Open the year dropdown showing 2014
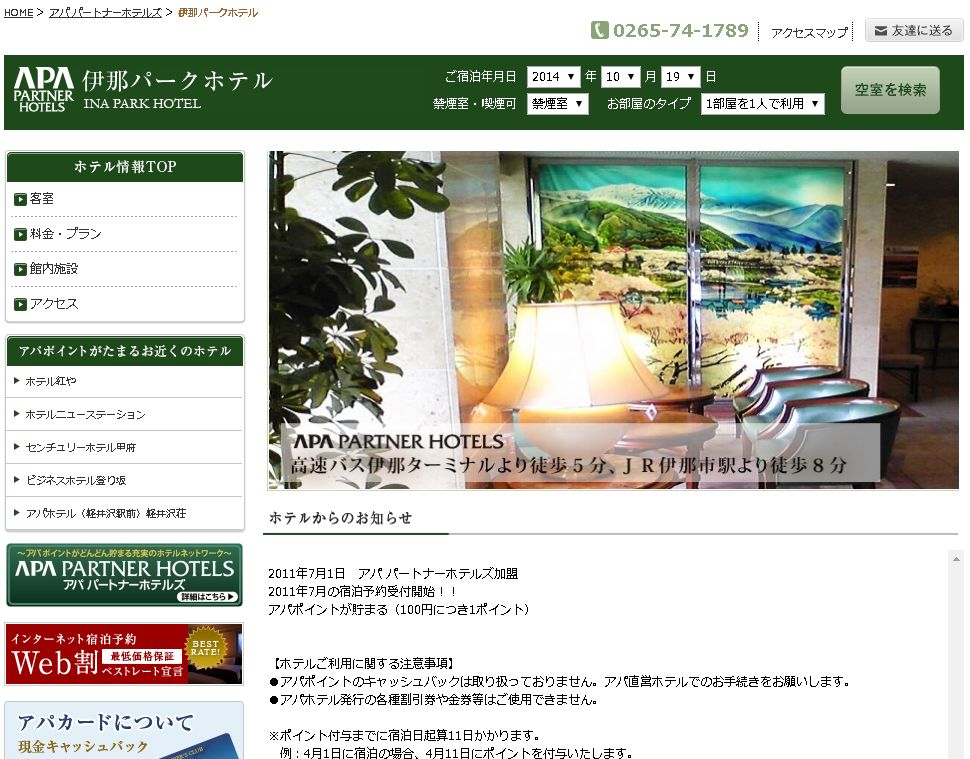This screenshot has height=759, width=970. coord(553,77)
